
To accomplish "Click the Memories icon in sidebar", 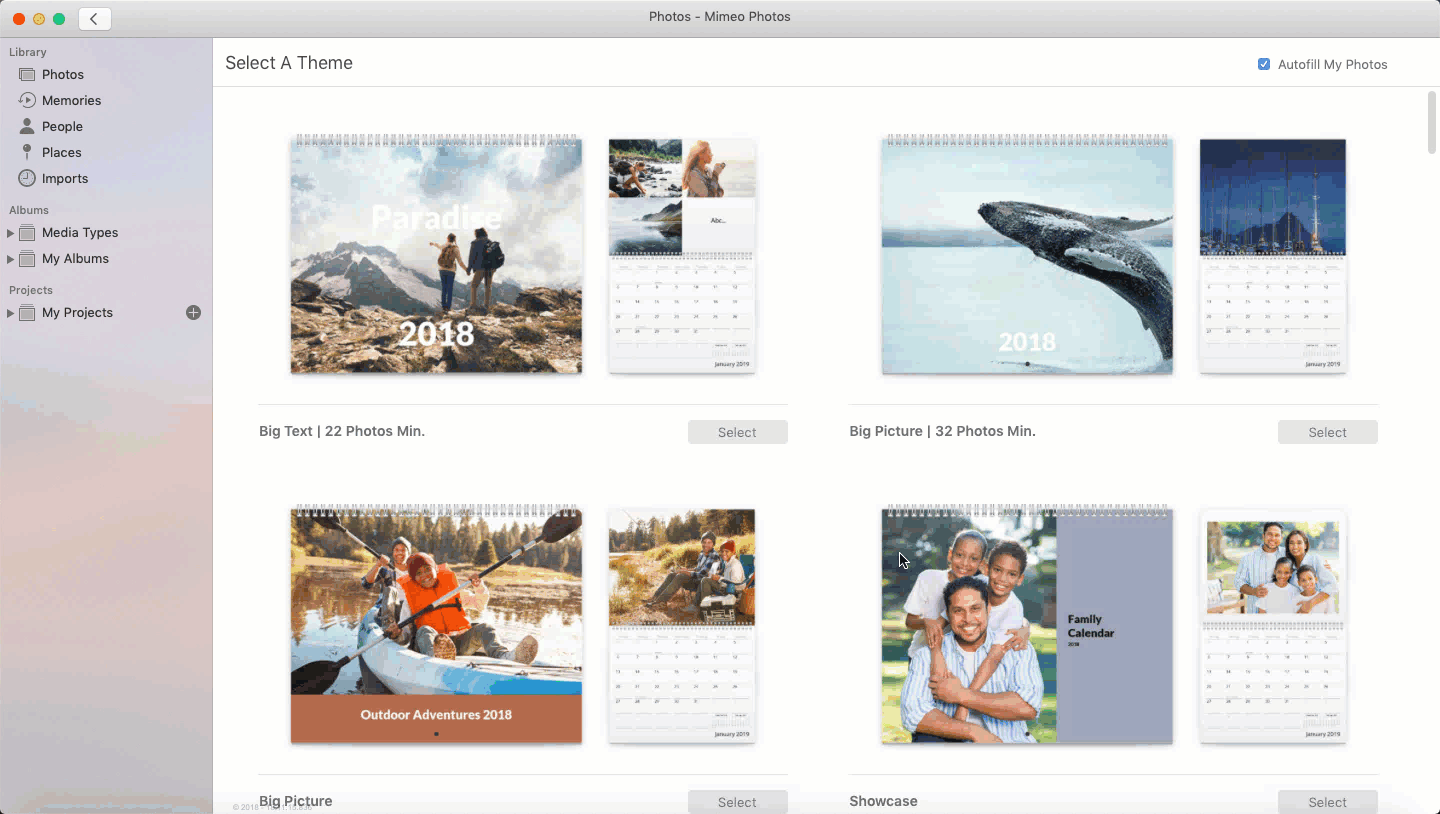I will pyautogui.click(x=27, y=100).
